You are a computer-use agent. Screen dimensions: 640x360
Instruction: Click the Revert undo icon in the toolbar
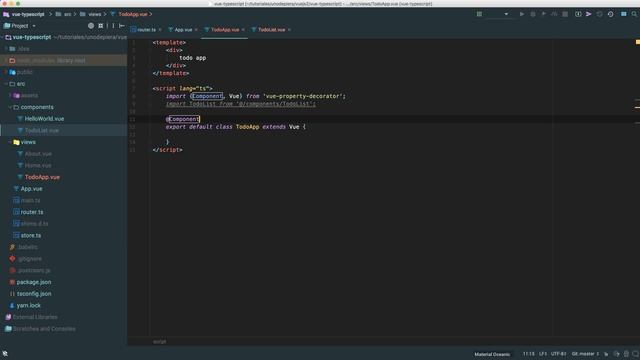[599, 14]
